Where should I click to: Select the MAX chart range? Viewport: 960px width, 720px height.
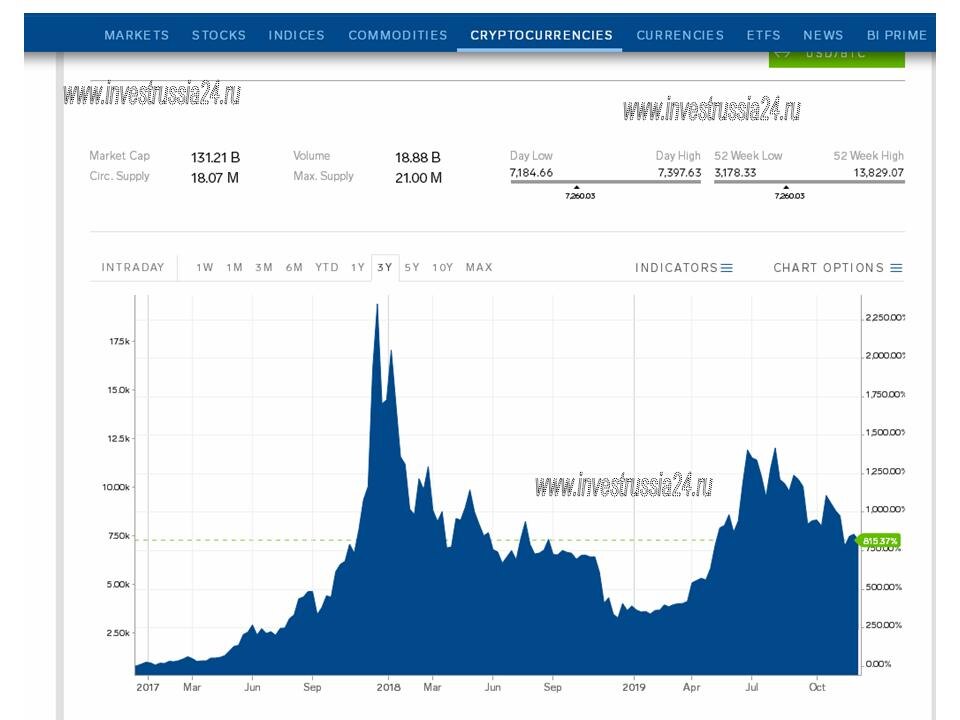(x=479, y=268)
